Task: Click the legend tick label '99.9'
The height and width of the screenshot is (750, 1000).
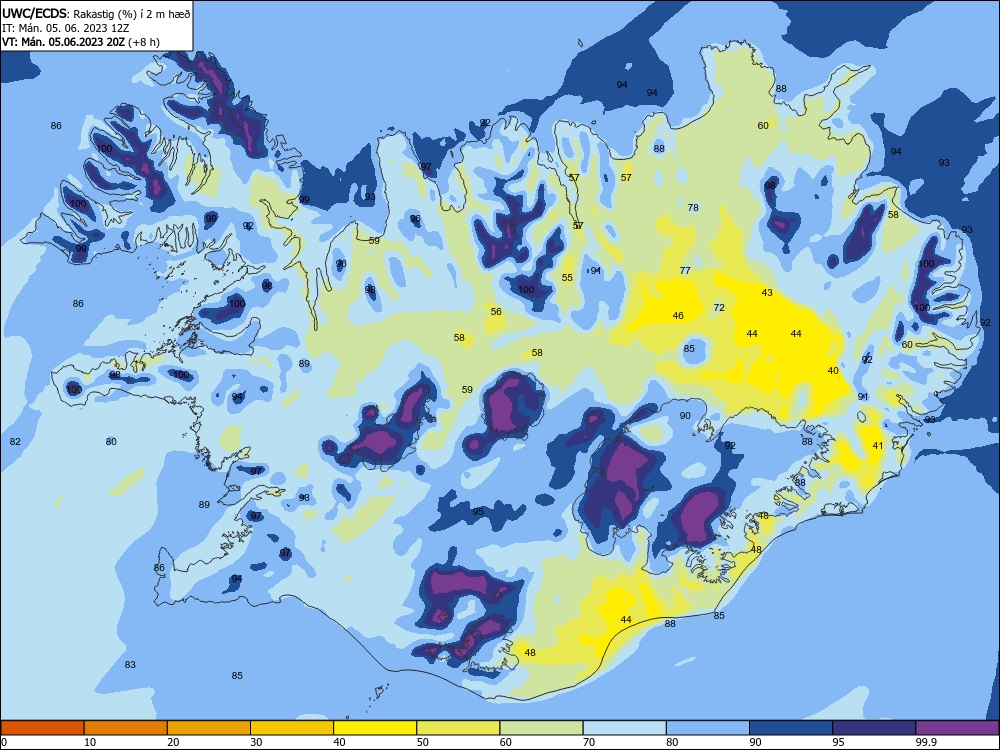Action: [925, 742]
